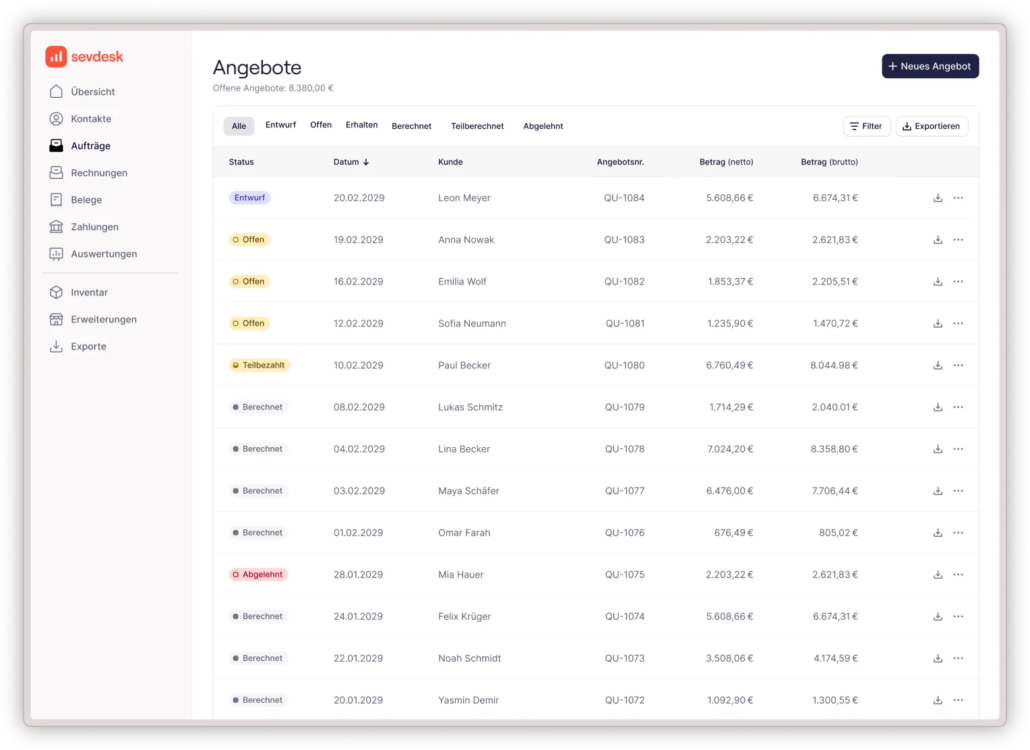Click the sevdesk logo icon
The width and height of the screenshot is (1030, 750).
56,57
